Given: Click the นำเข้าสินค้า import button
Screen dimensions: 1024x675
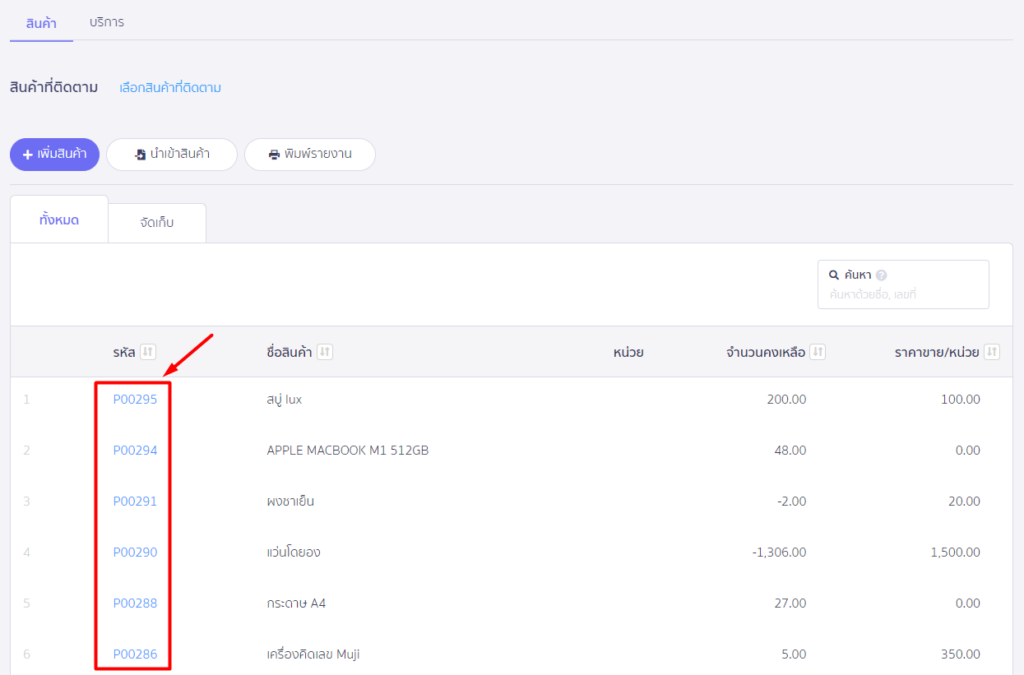Looking at the screenshot, I should (x=172, y=155).
